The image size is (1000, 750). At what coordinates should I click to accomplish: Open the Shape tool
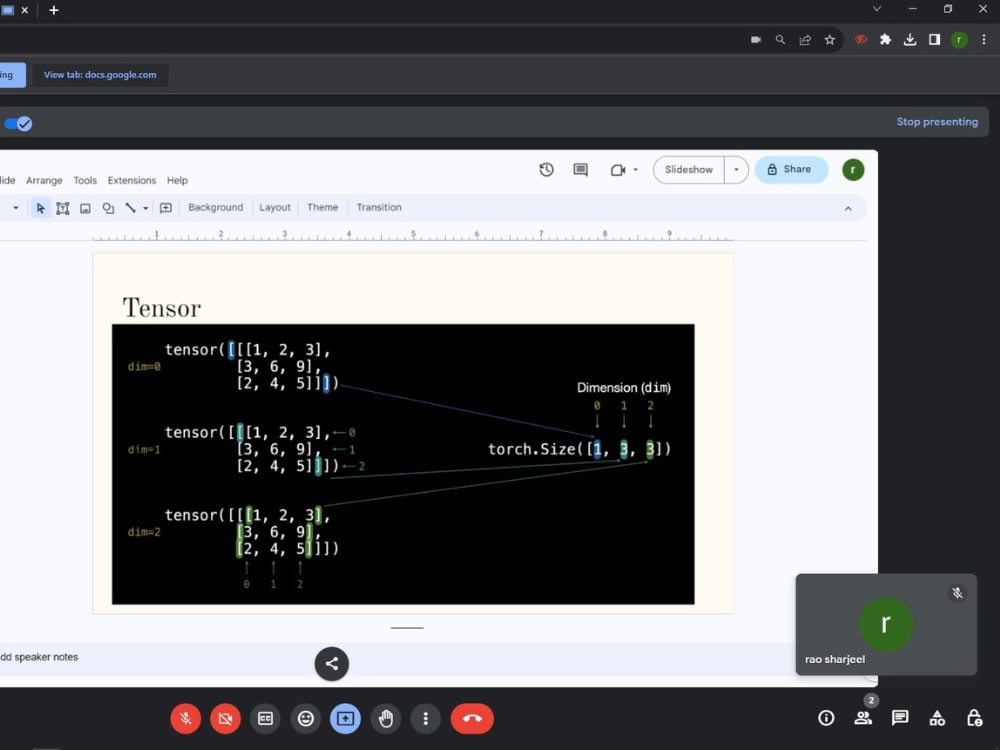(108, 208)
